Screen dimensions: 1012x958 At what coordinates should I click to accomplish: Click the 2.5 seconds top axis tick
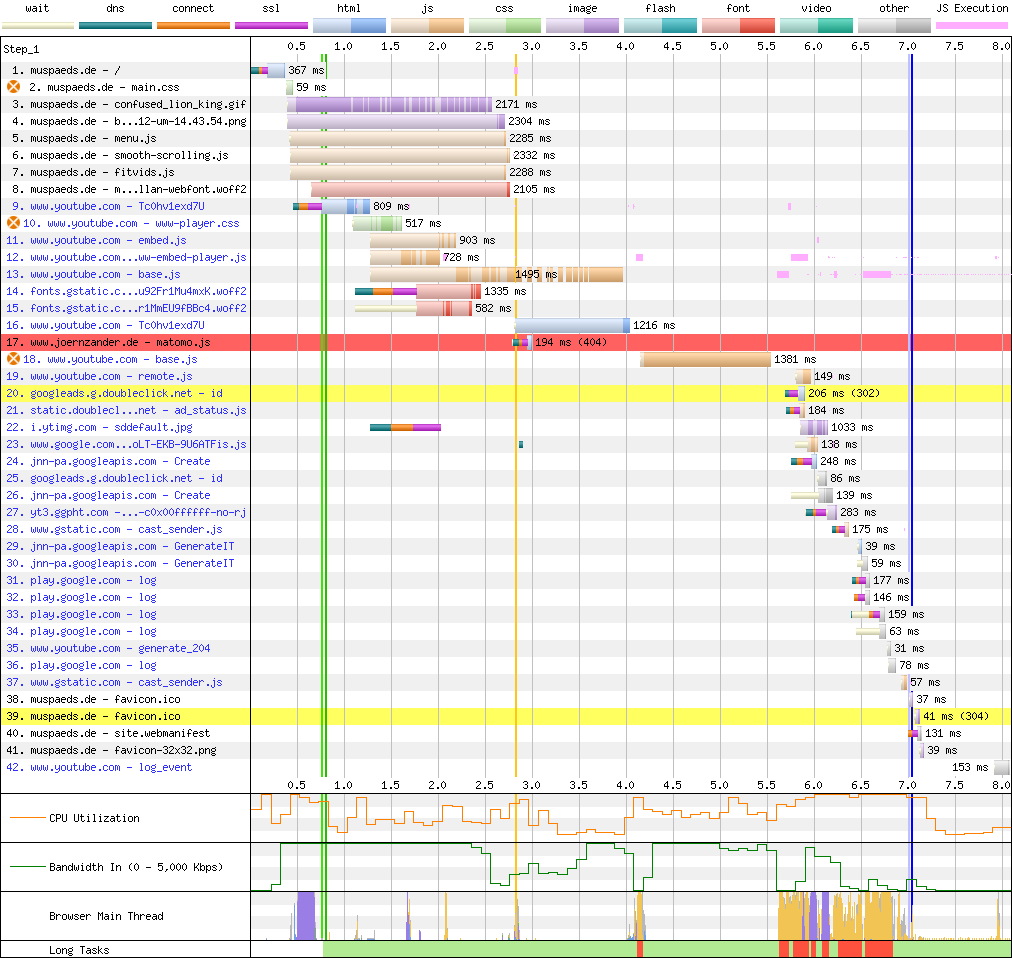tap(484, 46)
